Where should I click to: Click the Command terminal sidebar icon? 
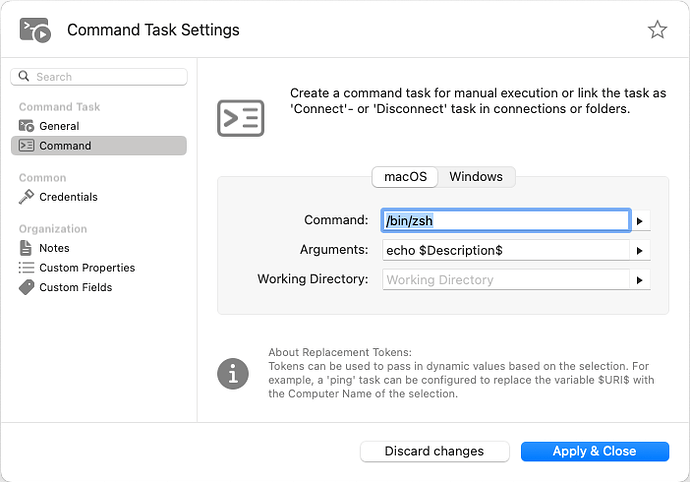coord(26,146)
